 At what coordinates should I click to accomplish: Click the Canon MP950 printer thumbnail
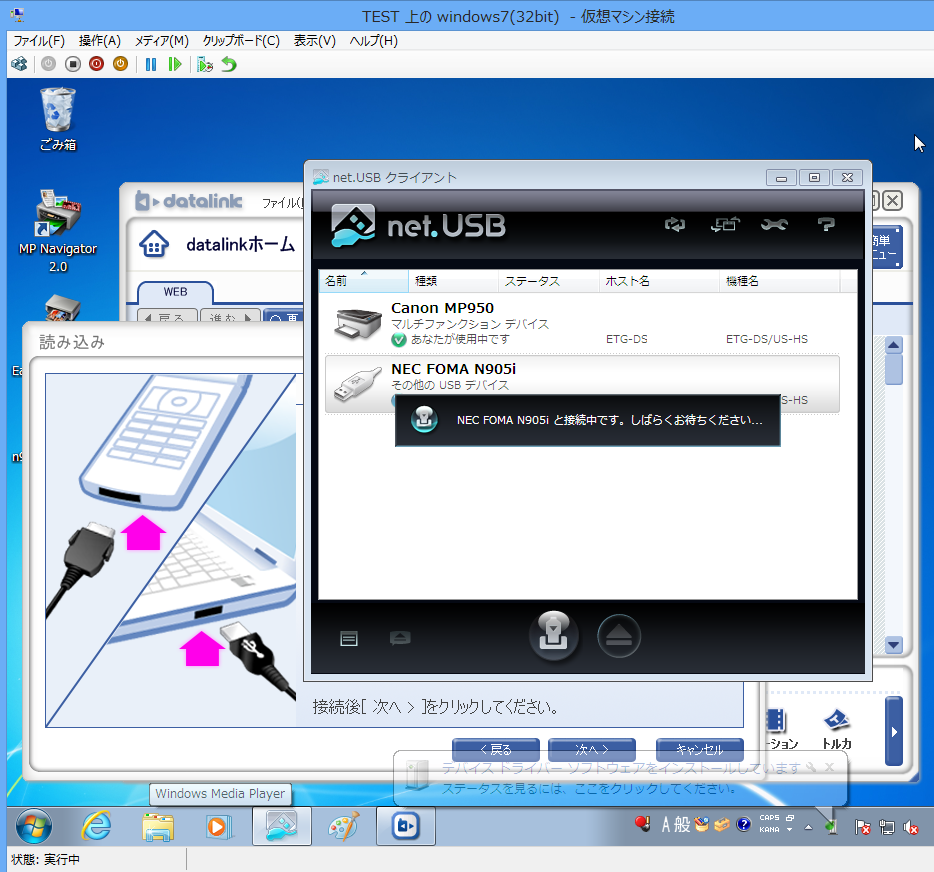(x=357, y=325)
